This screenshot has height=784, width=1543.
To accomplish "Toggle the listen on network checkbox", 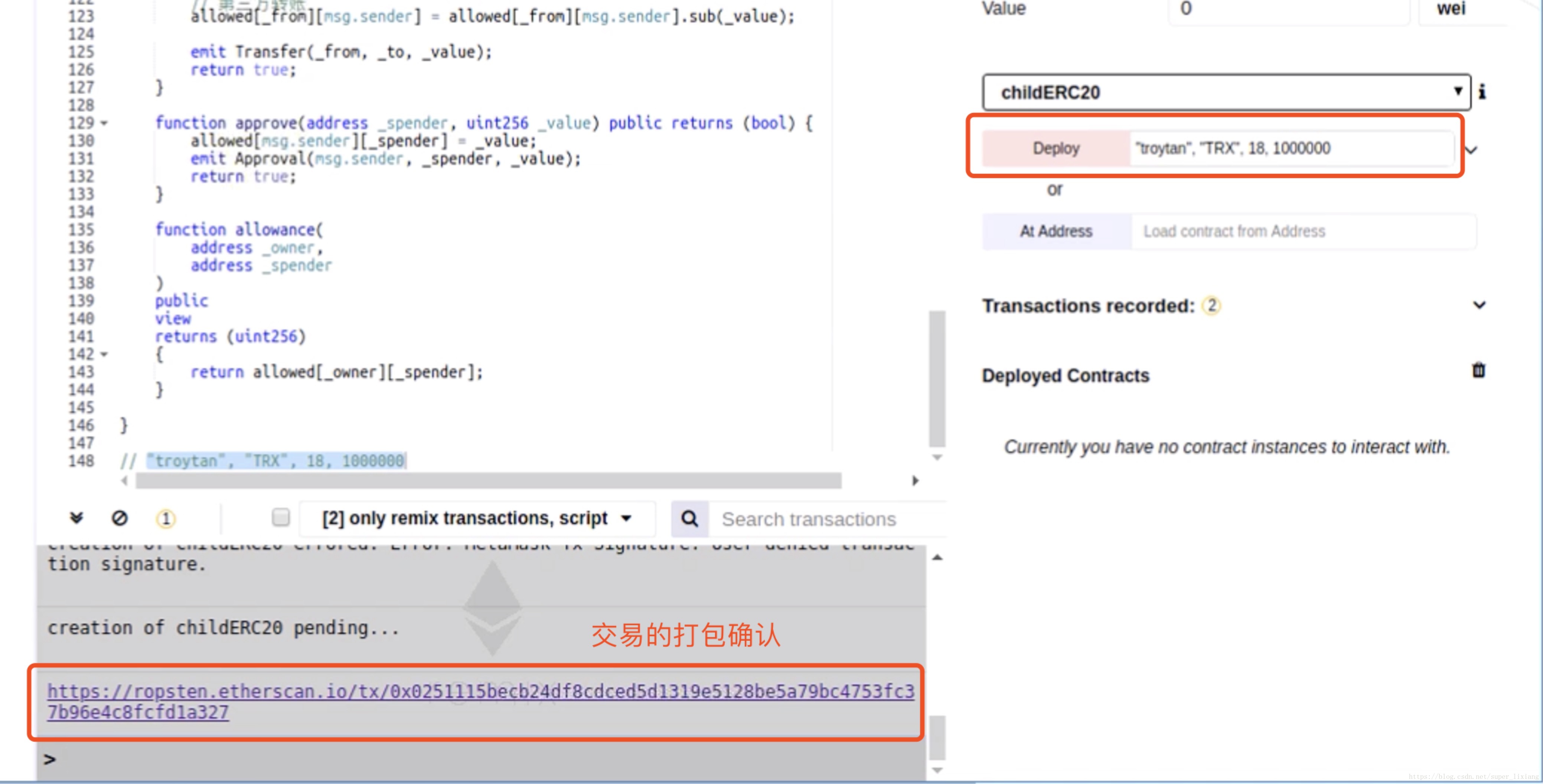I will [x=280, y=517].
